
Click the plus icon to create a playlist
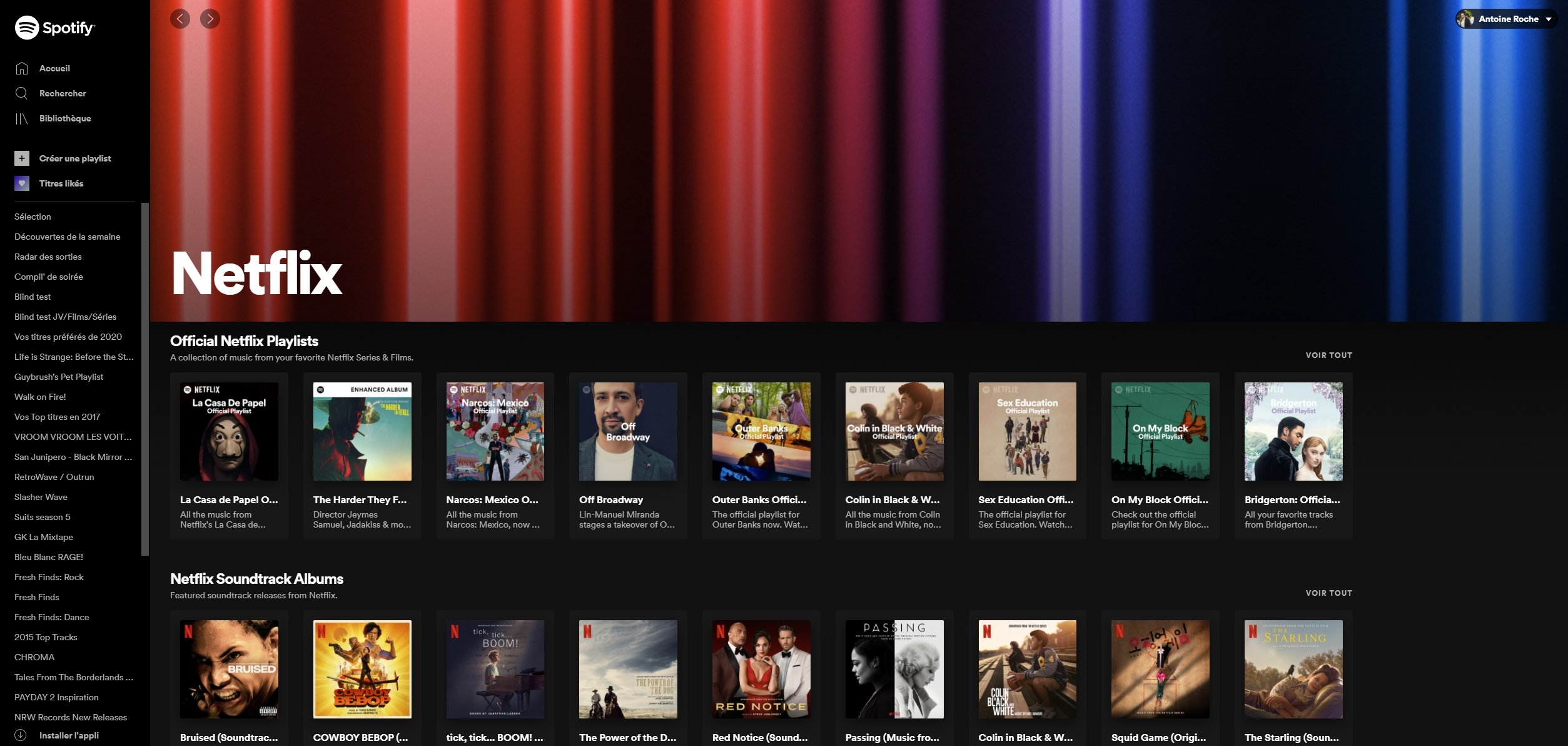pyautogui.click(x=22, y=158)
